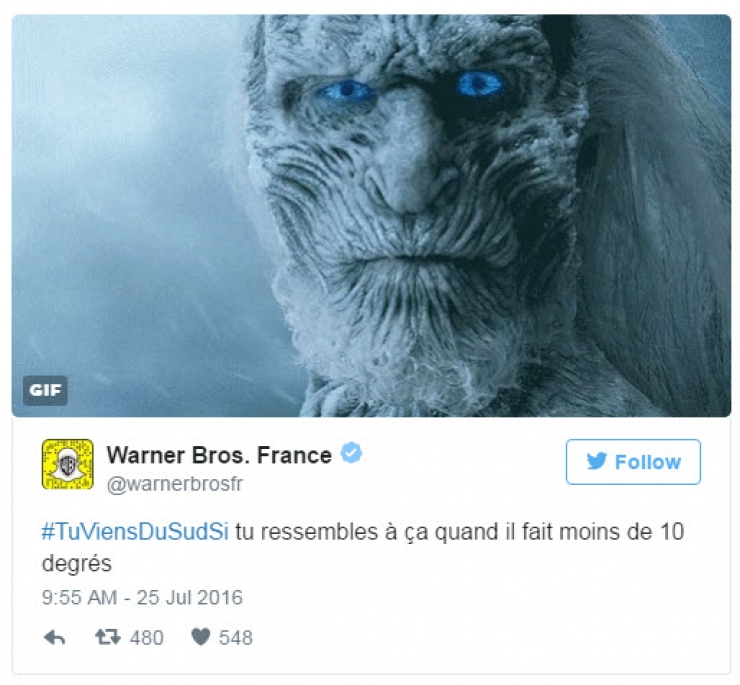Open the Warner Bros. Snapcode avatar

pyautogui.click(x=67, y=464)
